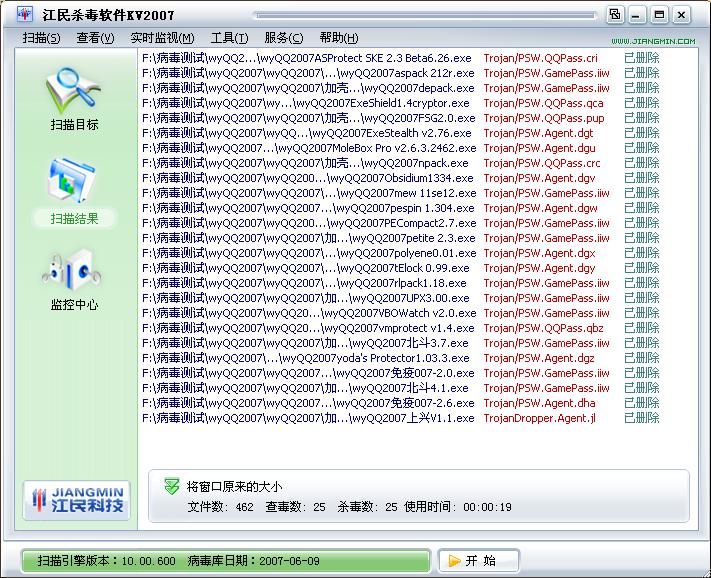Click the 开始 start button

[x=478, y=561]
